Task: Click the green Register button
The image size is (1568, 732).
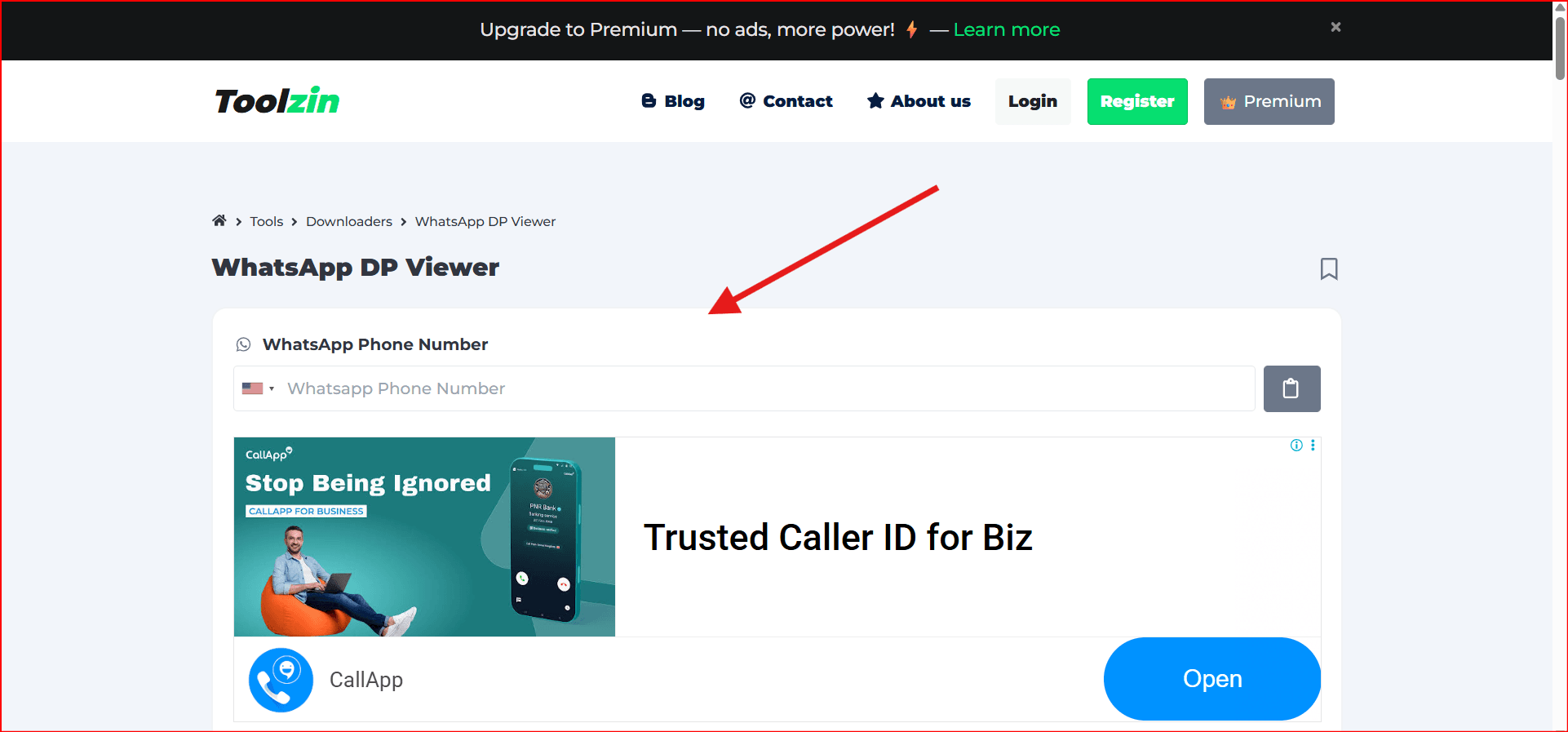Action: click(x=1137, y=101)
